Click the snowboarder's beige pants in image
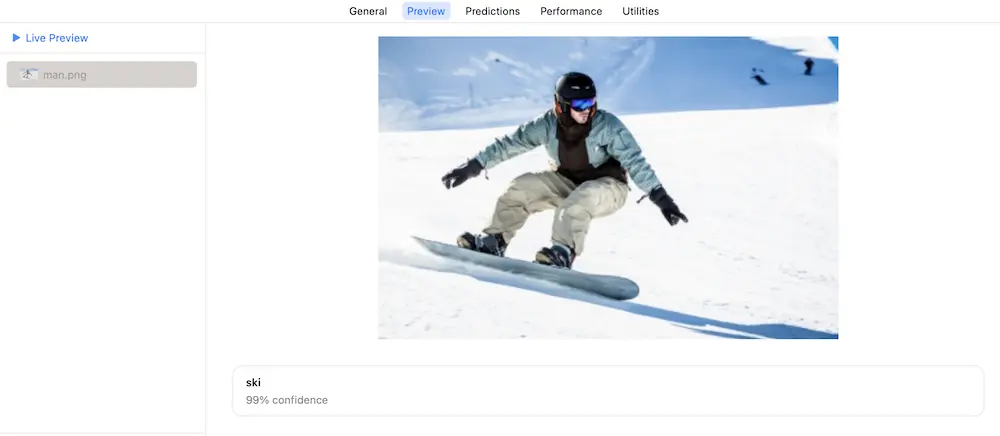The image size is (1000, 436). click(x=555, y=207)
